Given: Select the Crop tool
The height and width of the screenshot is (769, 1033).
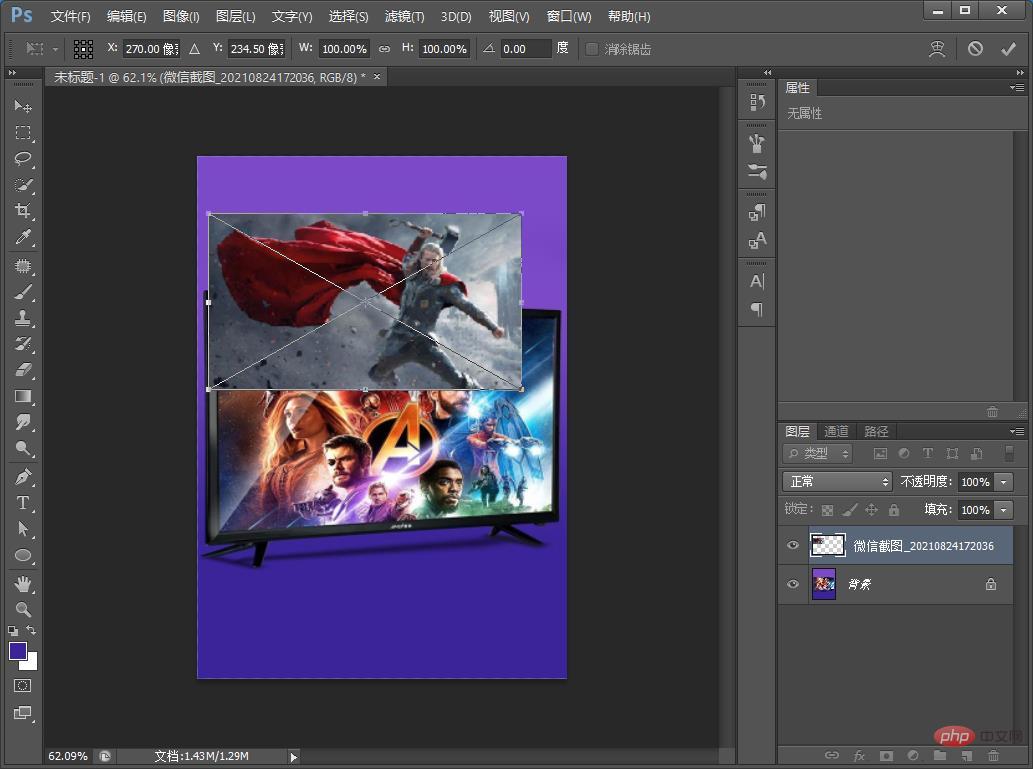Looking at the screenshot, I should pos(22,211).
